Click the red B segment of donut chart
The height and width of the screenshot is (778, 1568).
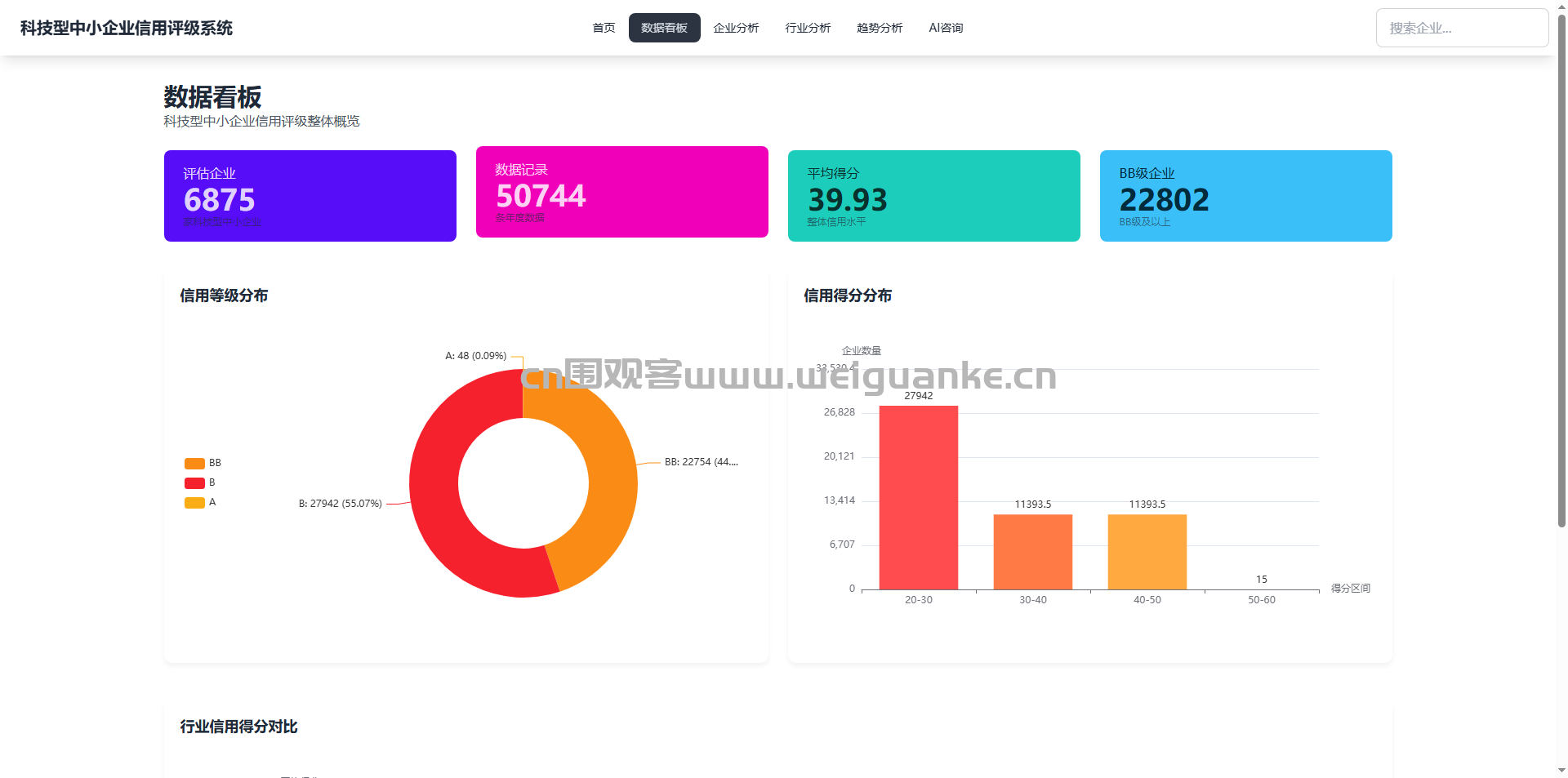[x=441, y=522]
